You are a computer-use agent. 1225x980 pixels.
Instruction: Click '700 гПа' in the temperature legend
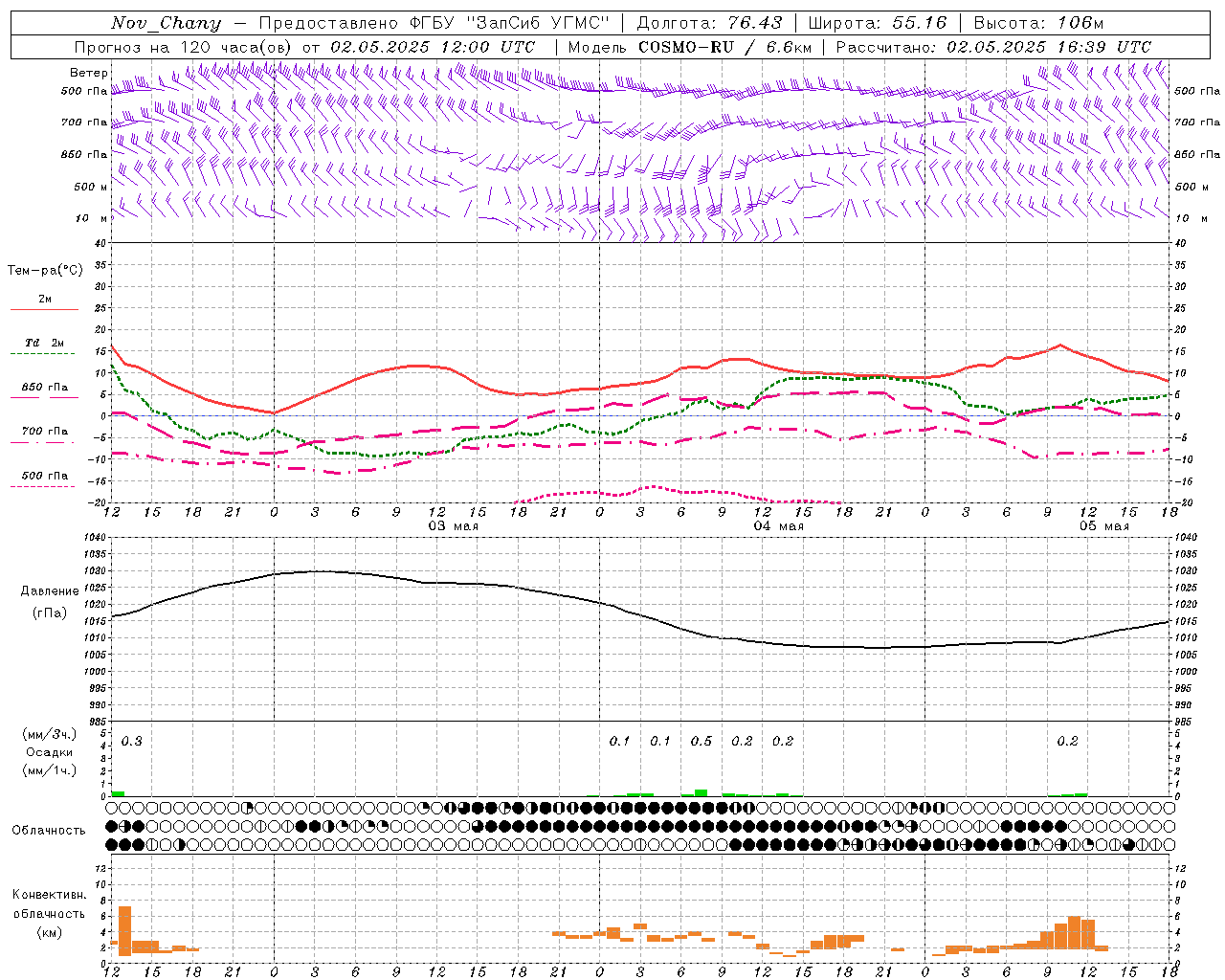(x=45, y=432)
